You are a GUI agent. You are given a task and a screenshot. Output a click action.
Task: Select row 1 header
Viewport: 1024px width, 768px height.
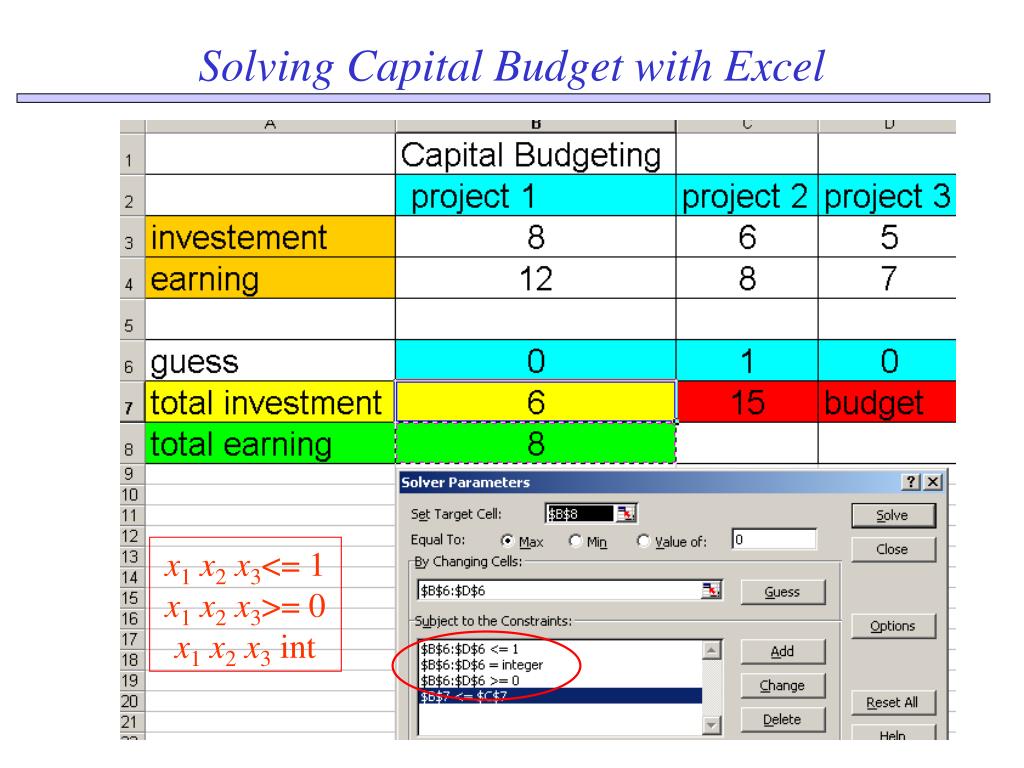131,154
